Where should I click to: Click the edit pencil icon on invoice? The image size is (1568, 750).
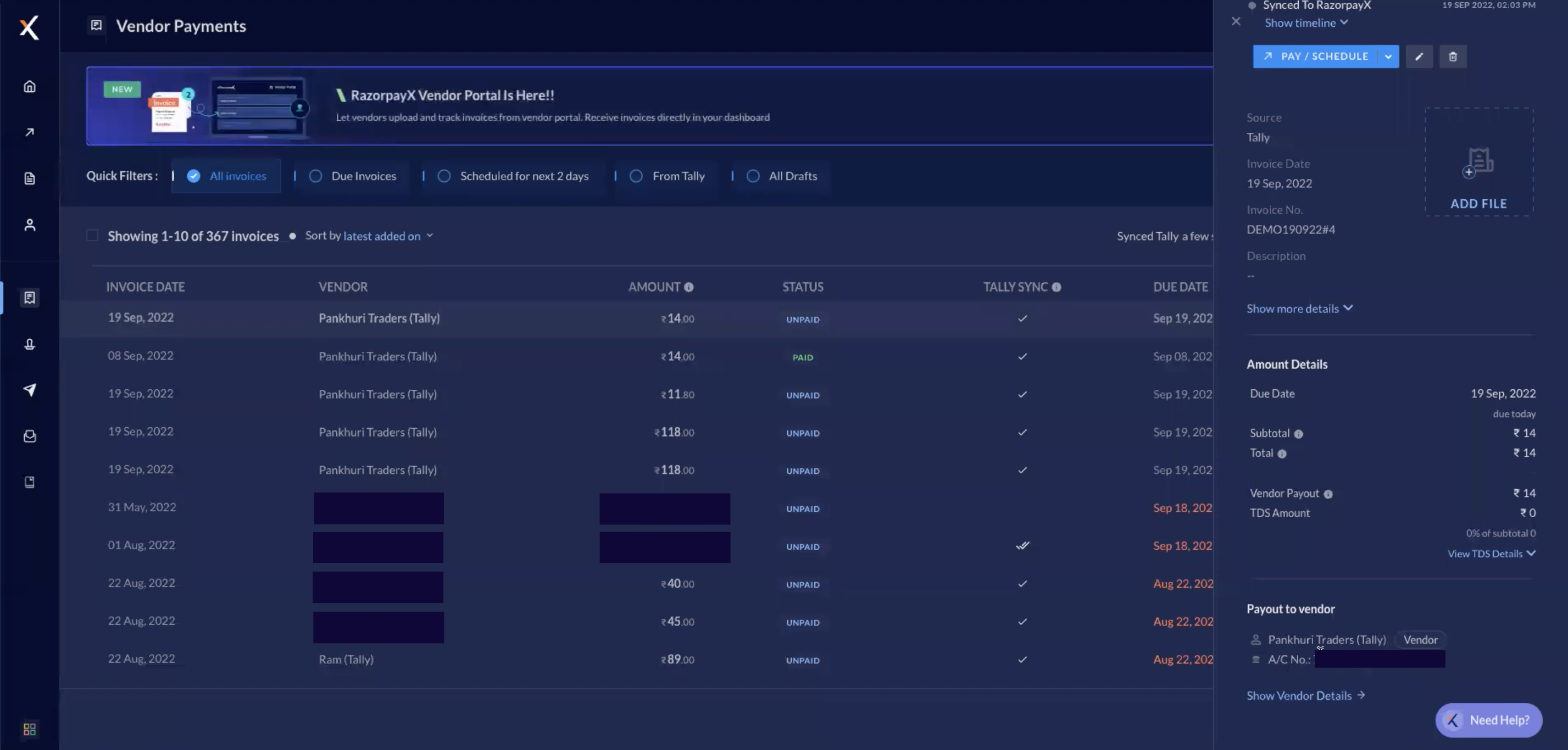click(x=1419, y=56)
